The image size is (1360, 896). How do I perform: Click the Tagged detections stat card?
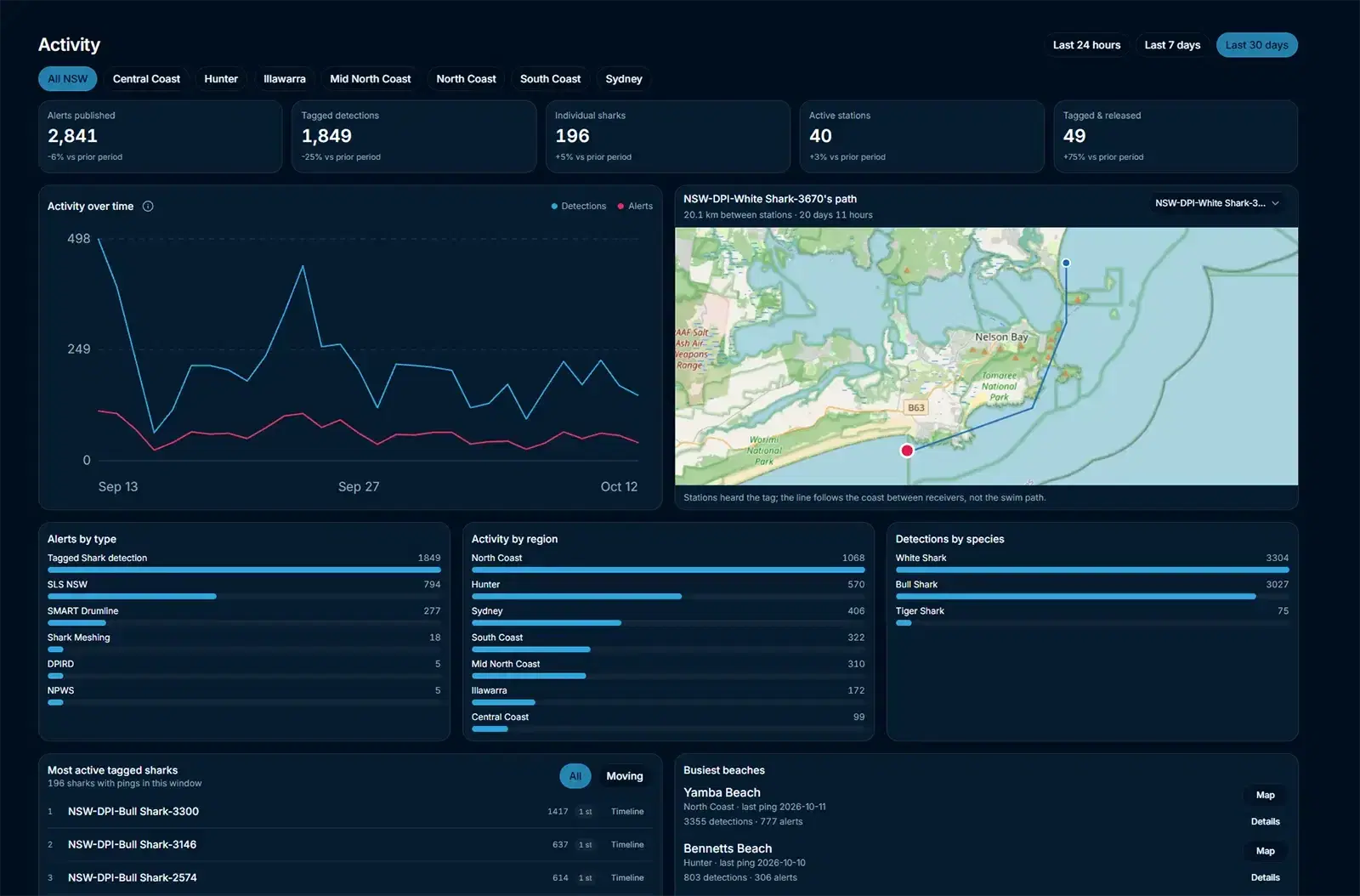coord(414,137)
